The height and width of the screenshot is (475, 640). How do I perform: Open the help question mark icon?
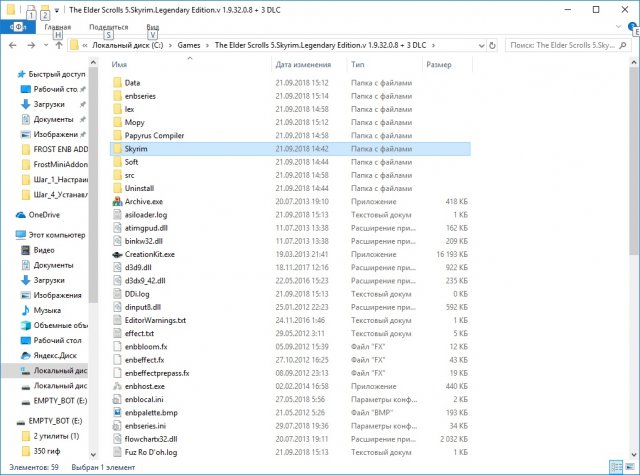point(630,27)
